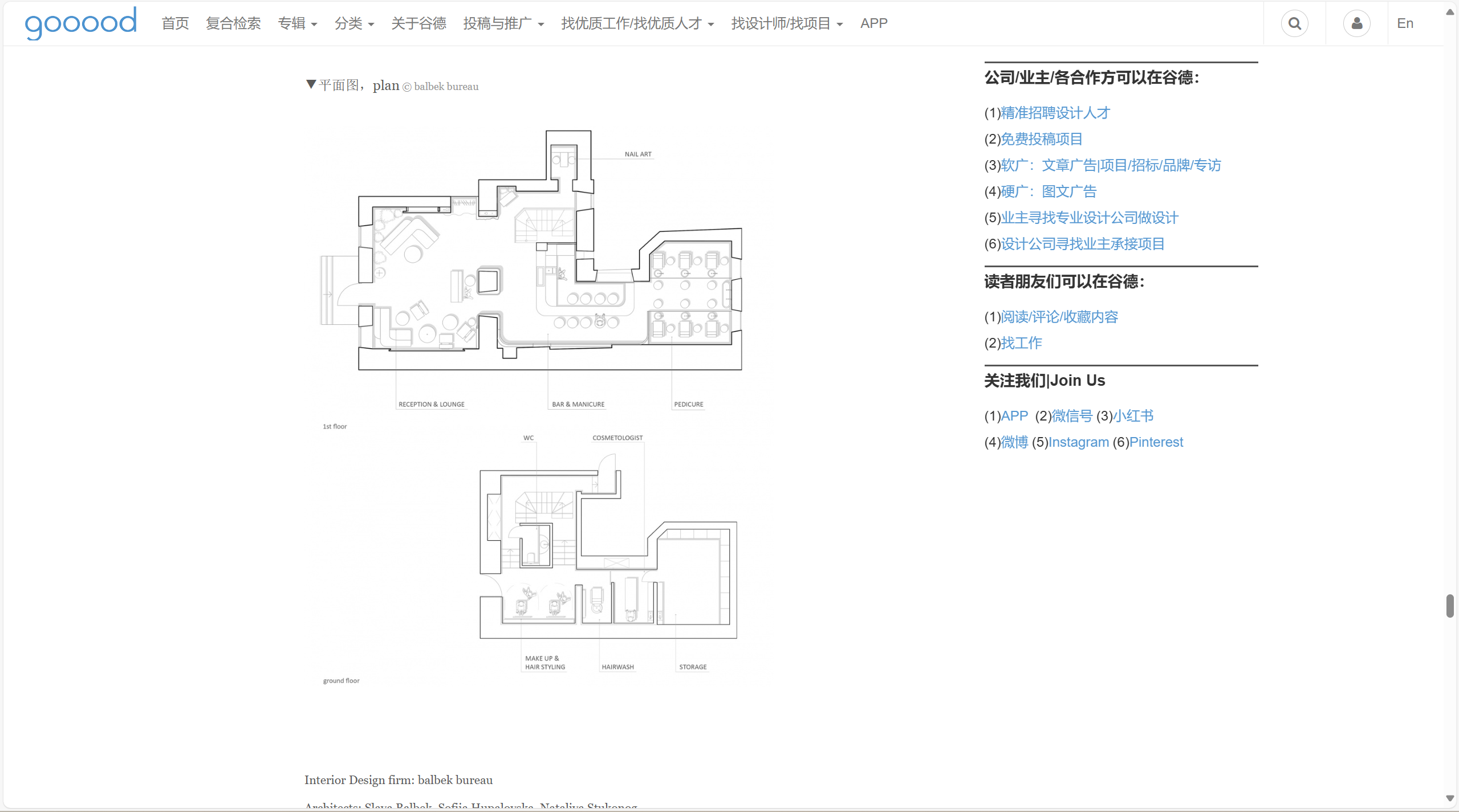Open the 投稿与推广 dropdown
Screen dimensions: 1459x812
[503, 23]
